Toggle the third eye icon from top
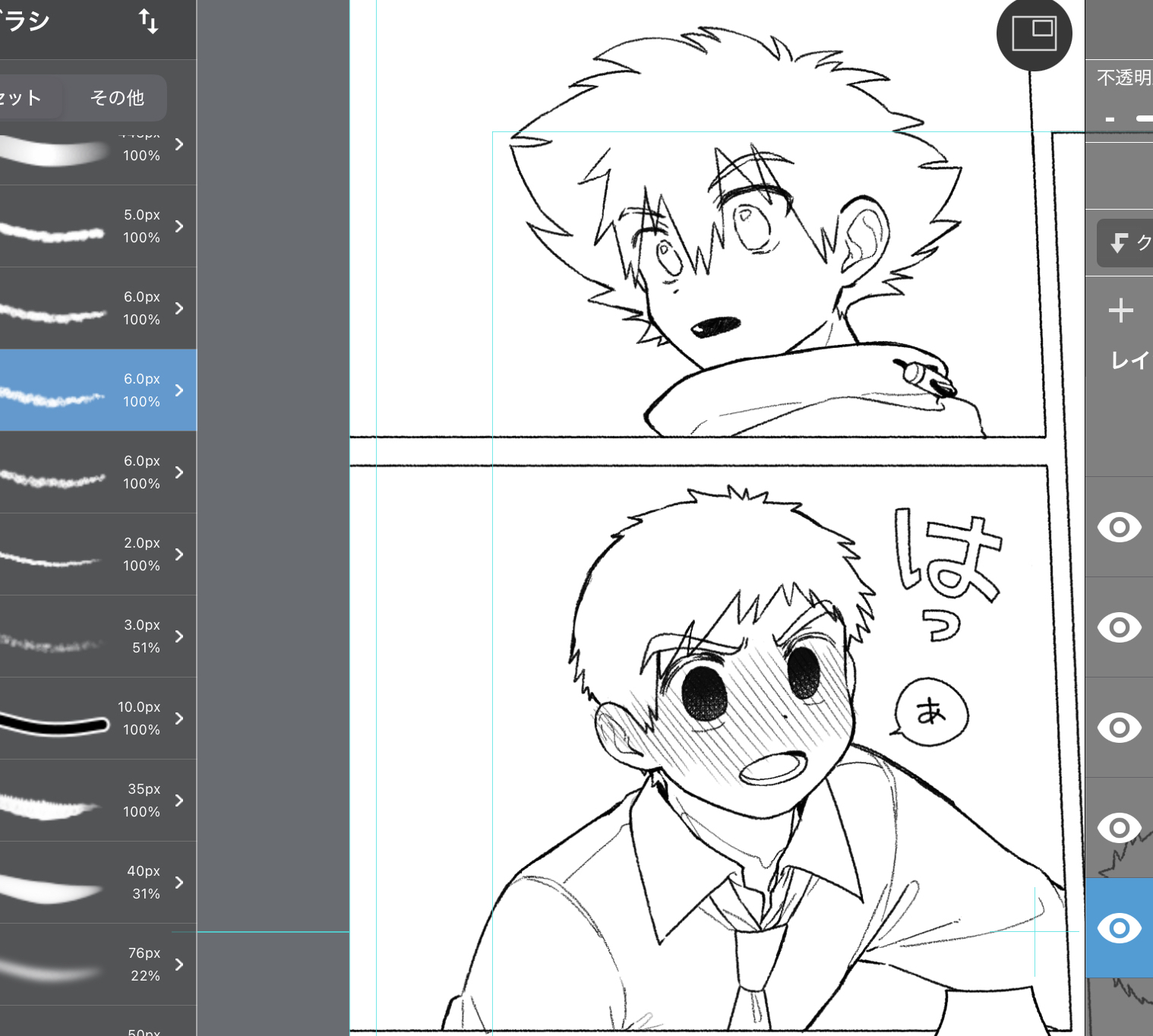Viewport: 1153px width, 1036px height. click(1119, 728)
